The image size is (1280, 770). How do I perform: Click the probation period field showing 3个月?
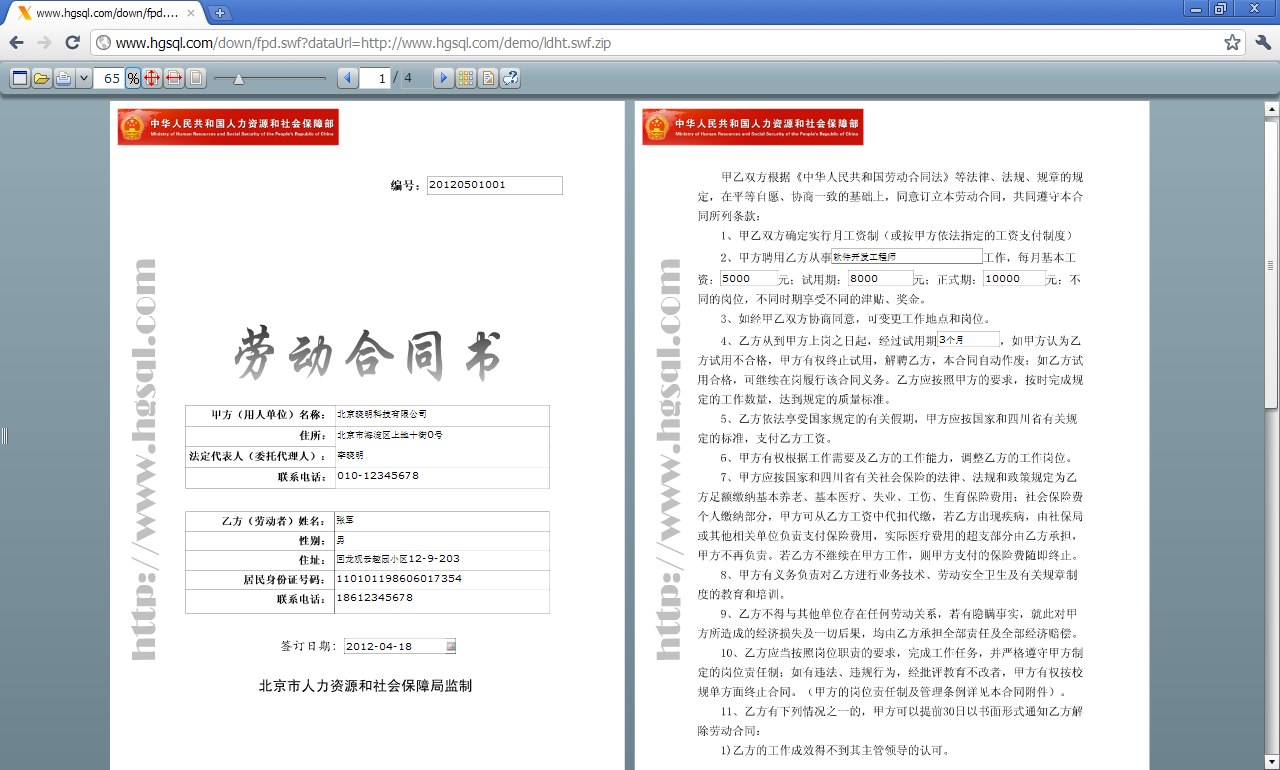(x=968, y=340)
